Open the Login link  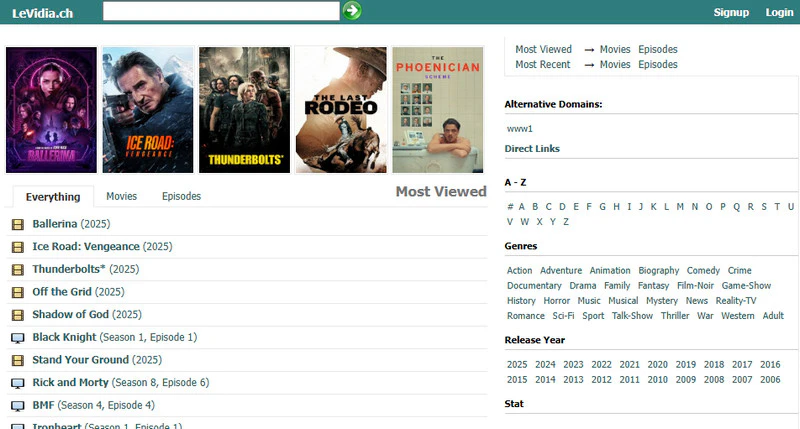coord(779,12)
